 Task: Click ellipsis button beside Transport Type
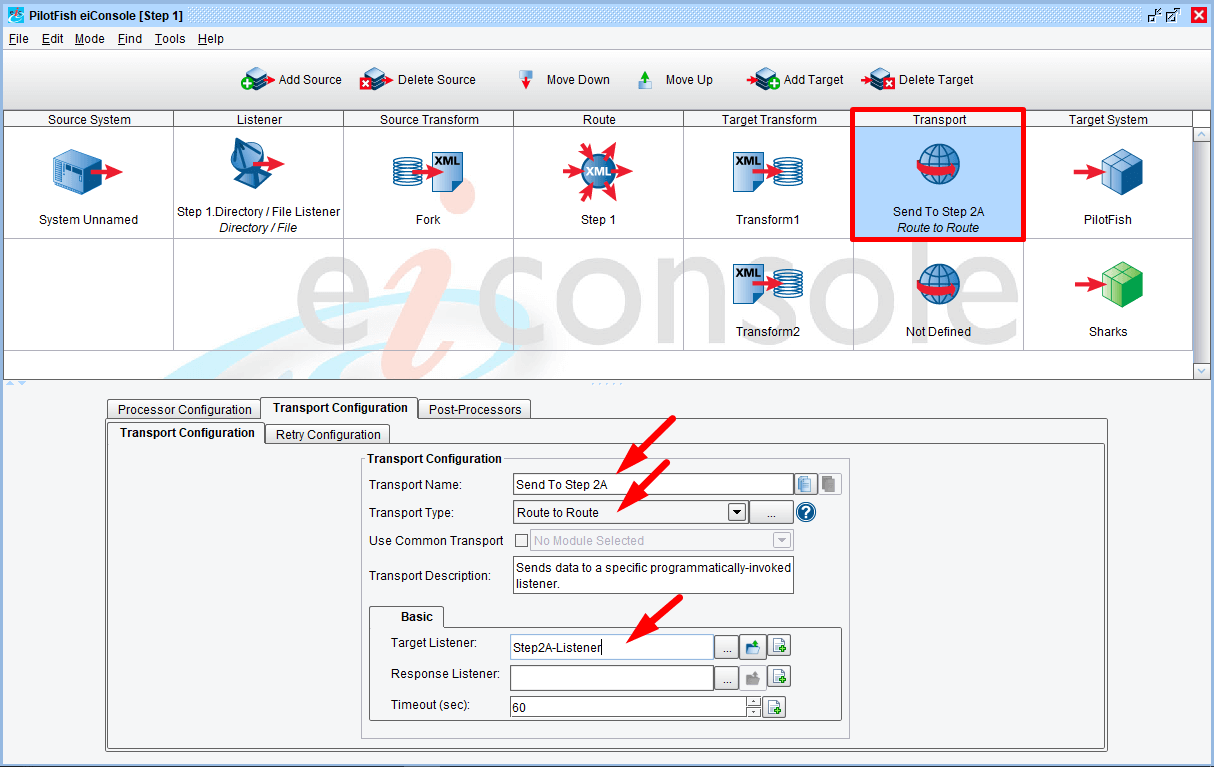(771, 513)
